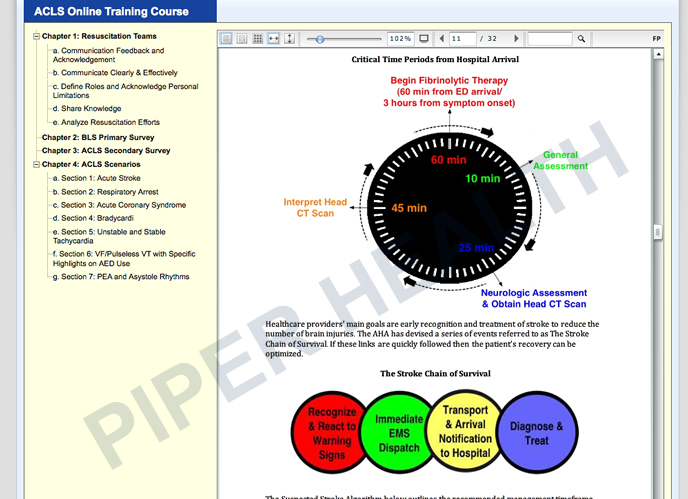Click the yellow Transport & Arrival circle
Viewport: 688px width, 499px height.
[465, 431]
